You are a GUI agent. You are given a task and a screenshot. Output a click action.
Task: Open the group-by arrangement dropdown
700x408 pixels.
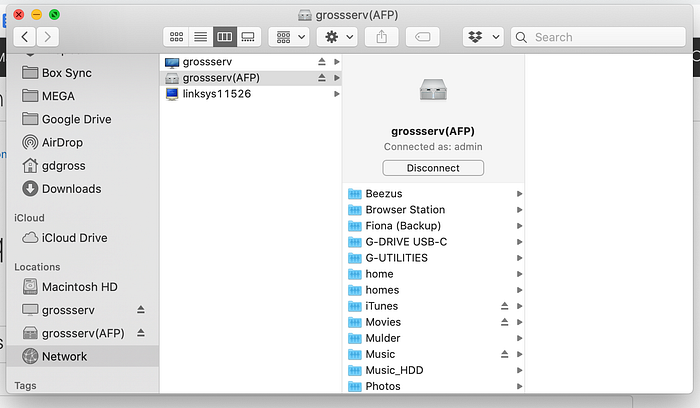tap(290, 37)
